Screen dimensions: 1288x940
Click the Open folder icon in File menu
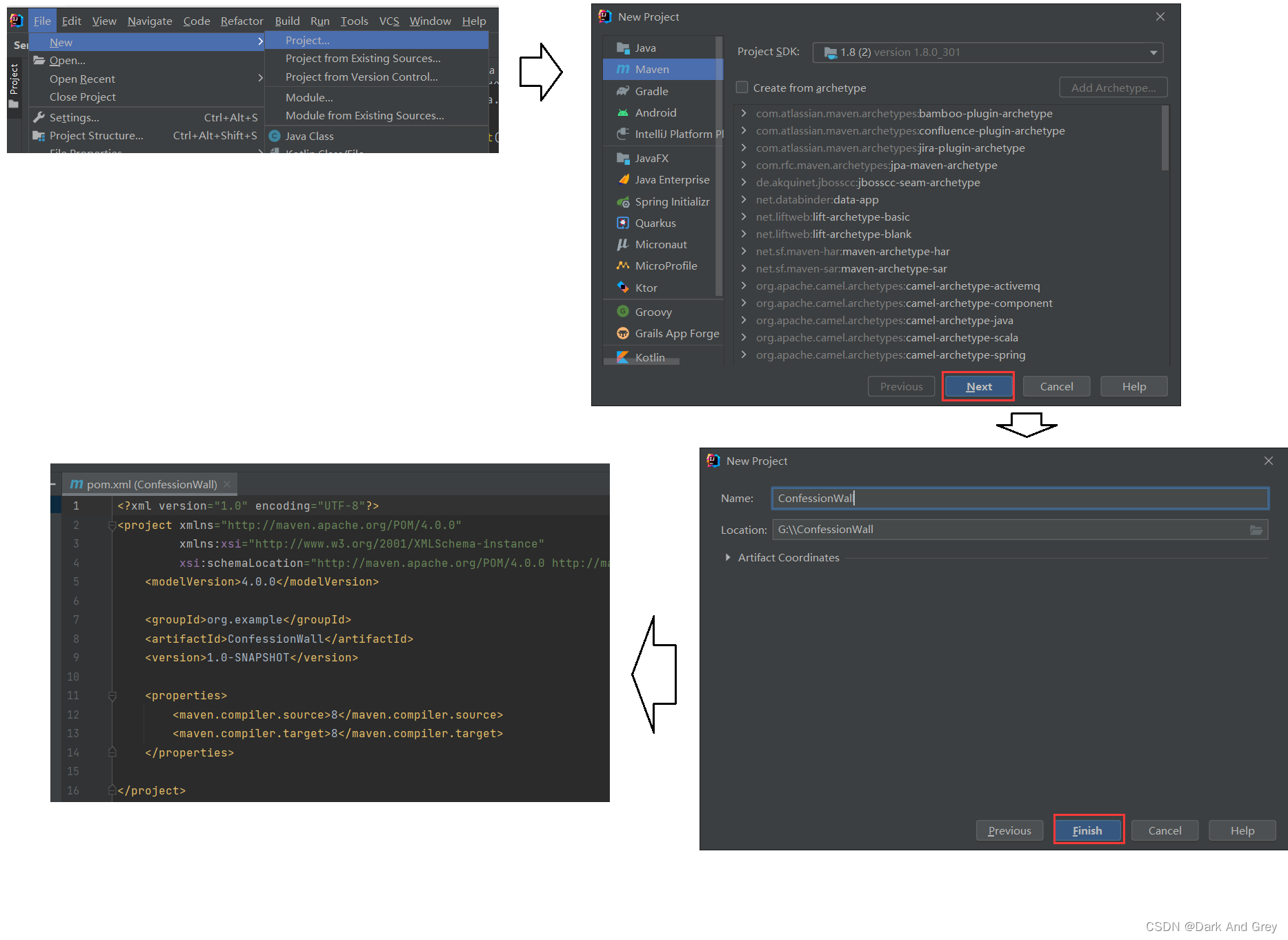click(x=39, y=60)
